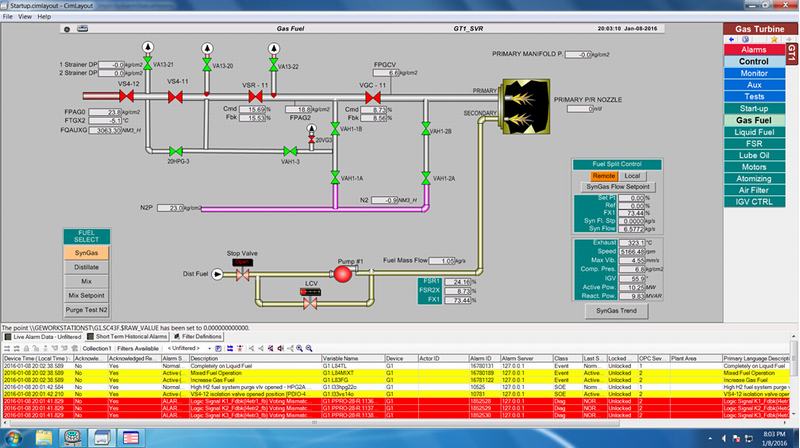
Task: Select the VAH1-3 green valve
Action: click(290, 151)
